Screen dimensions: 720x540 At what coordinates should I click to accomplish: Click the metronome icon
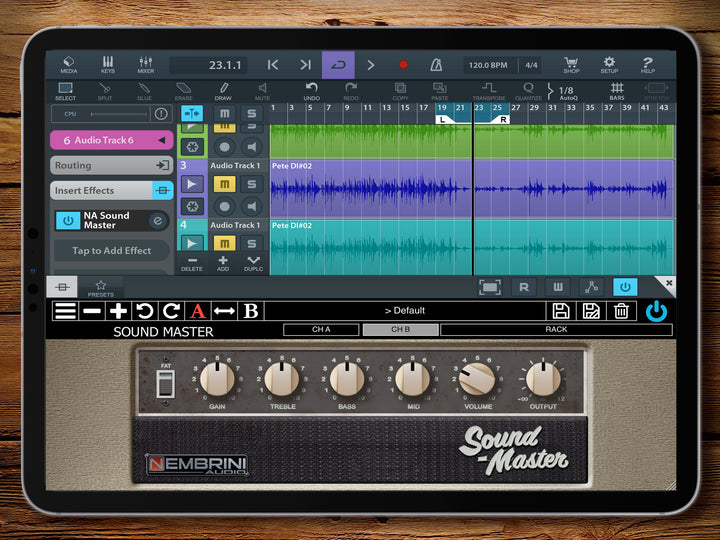click(x=435, y=65)
